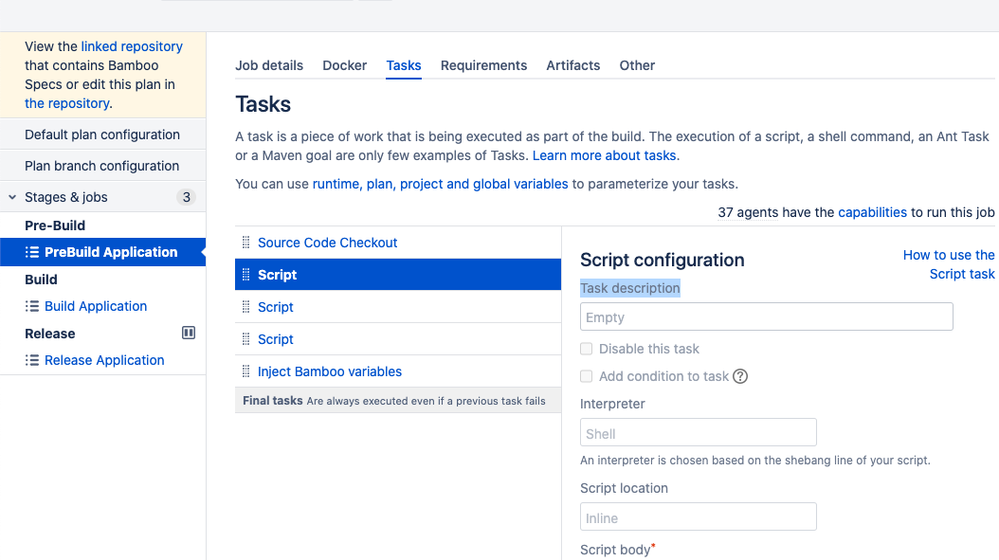Click the drag handle of the highlighted Script task

tap(246, 275)
